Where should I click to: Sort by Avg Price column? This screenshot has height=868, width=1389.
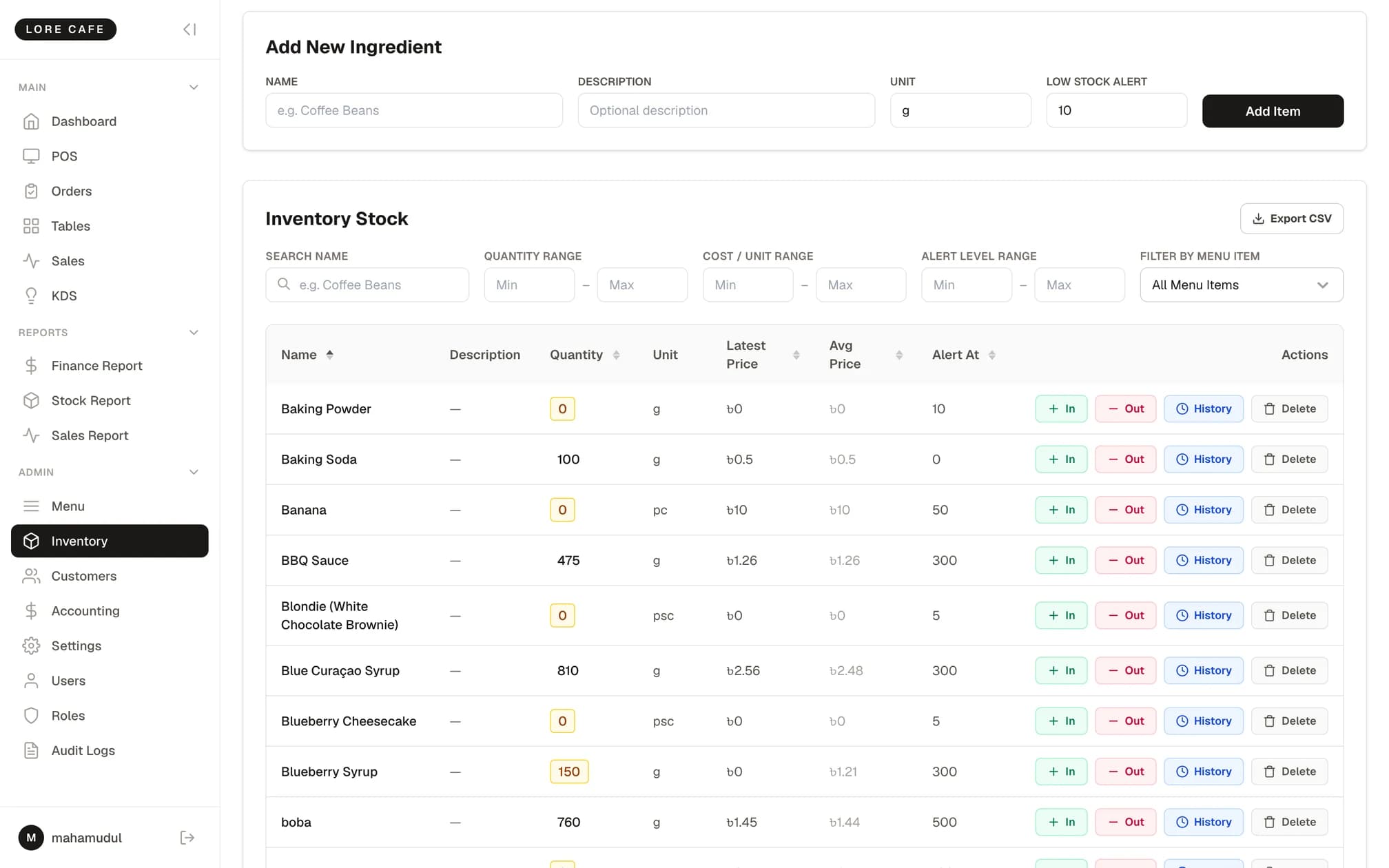coord(866,355)
